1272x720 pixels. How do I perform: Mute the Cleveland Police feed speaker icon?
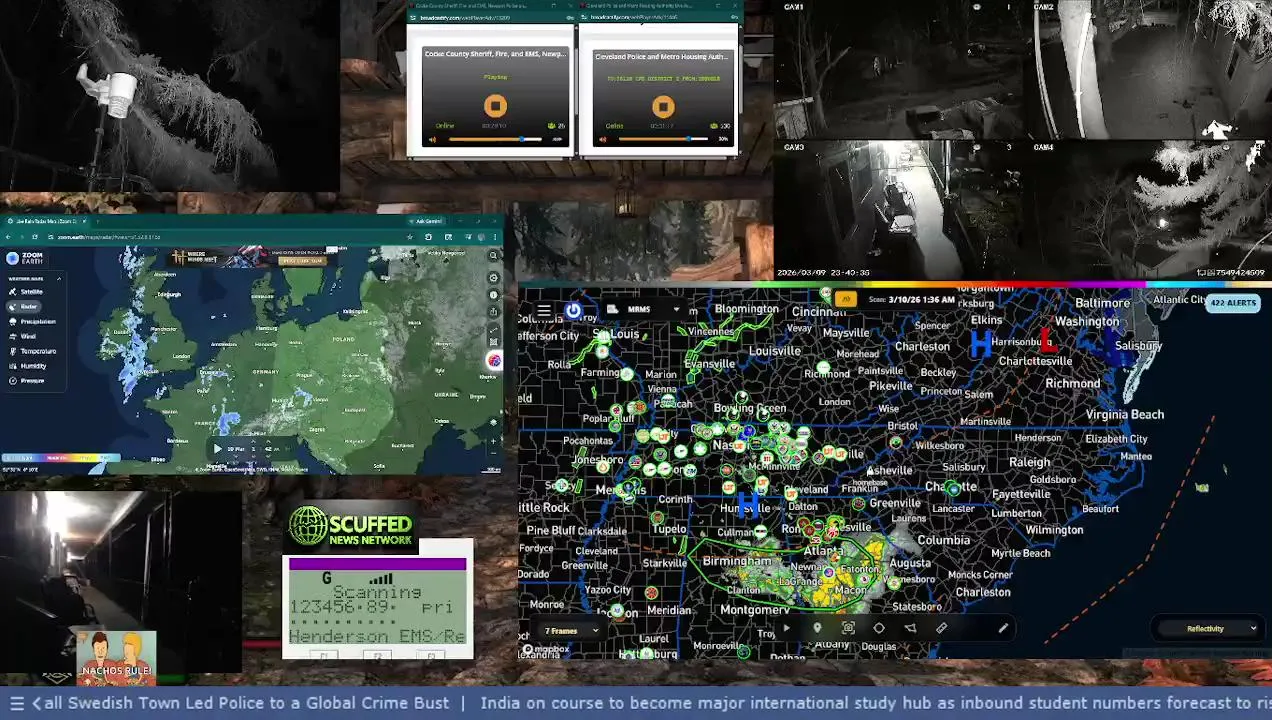point(602,139)
